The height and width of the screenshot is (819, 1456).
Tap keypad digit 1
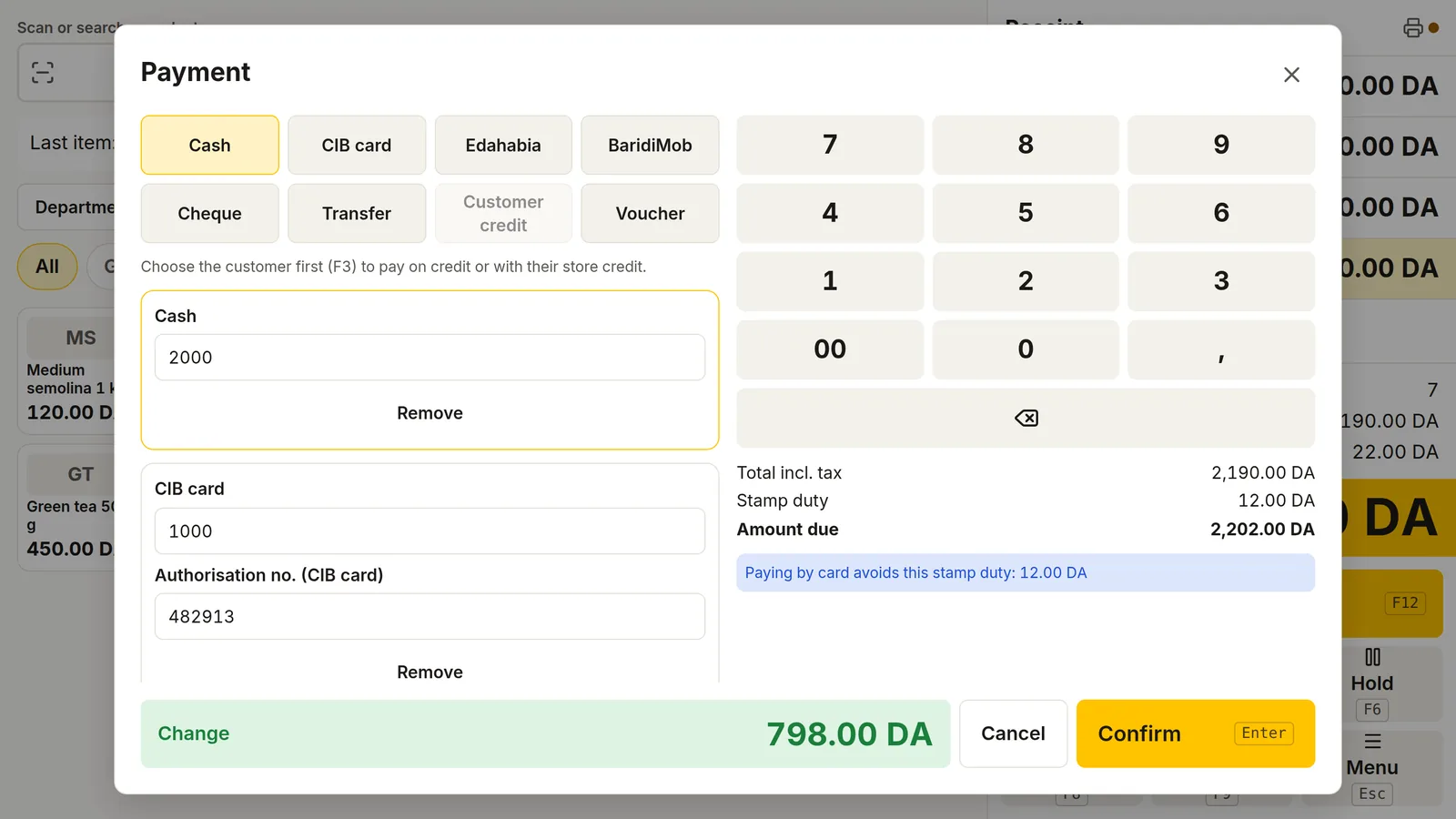(x=830, y=281)
